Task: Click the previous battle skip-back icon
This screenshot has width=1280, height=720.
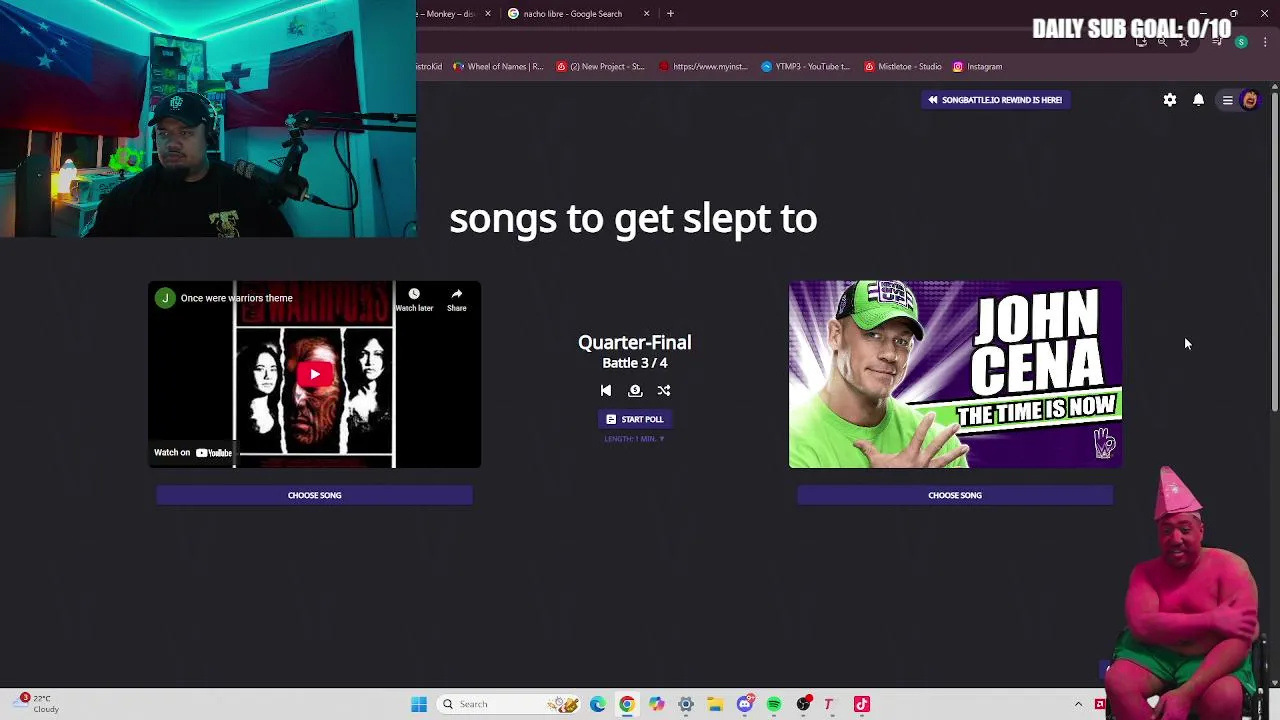Action: click(x=606, y=391)
